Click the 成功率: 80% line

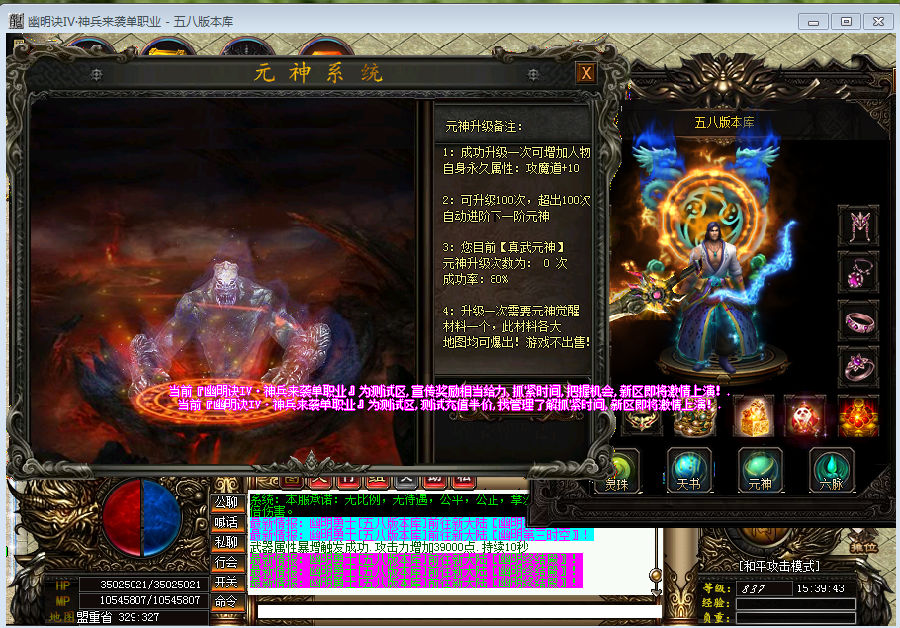coord(475,279)
